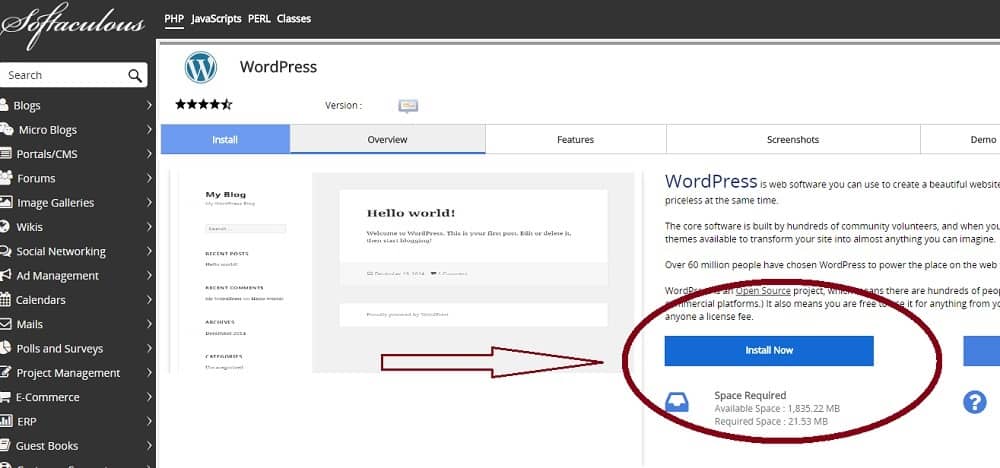Open the Classes menu
Image resolution: width=1000 pixels, height=468 pixels.
(294, 19)
